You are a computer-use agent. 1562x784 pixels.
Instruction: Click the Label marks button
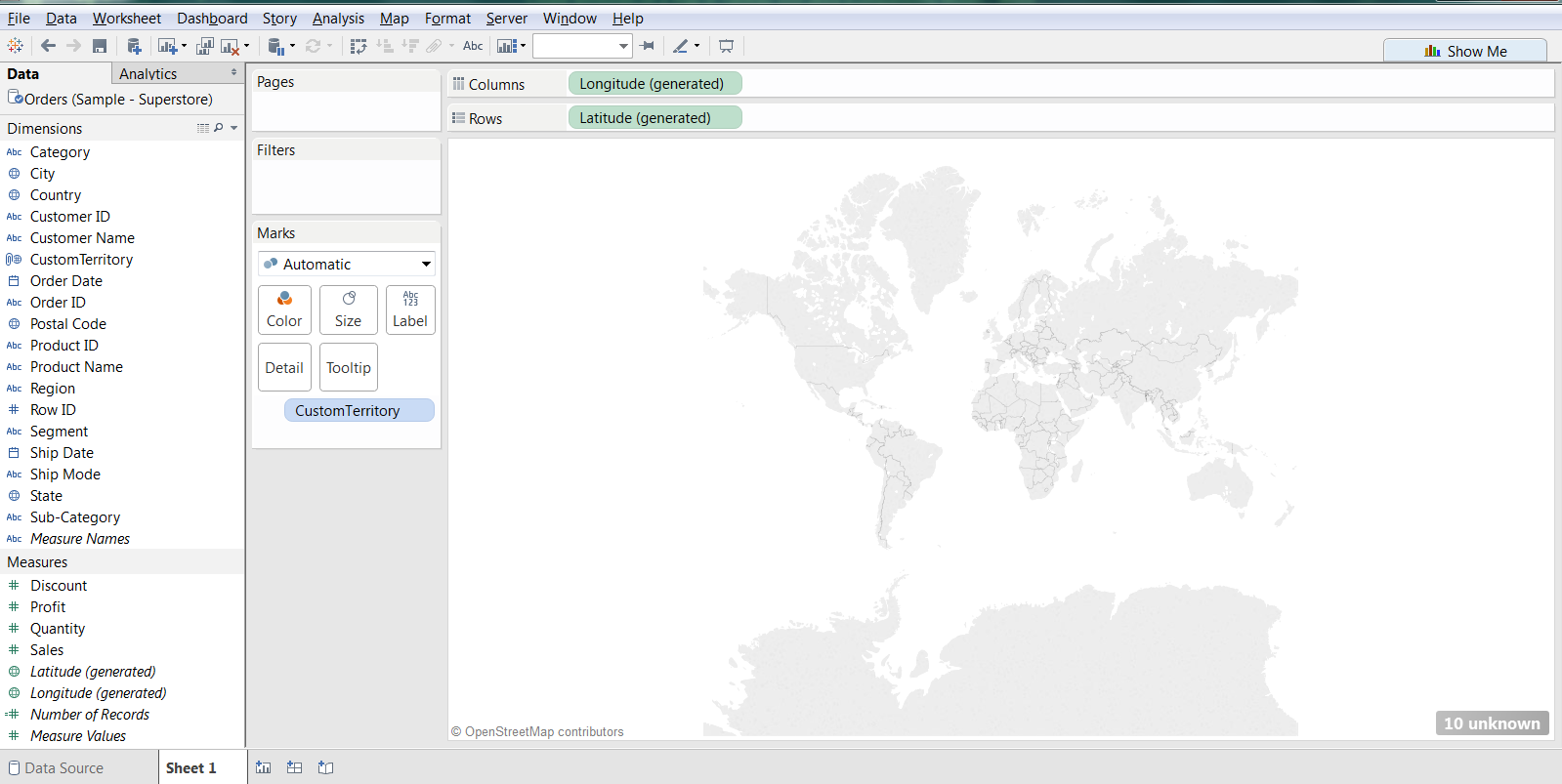click(x=410, y=310)
